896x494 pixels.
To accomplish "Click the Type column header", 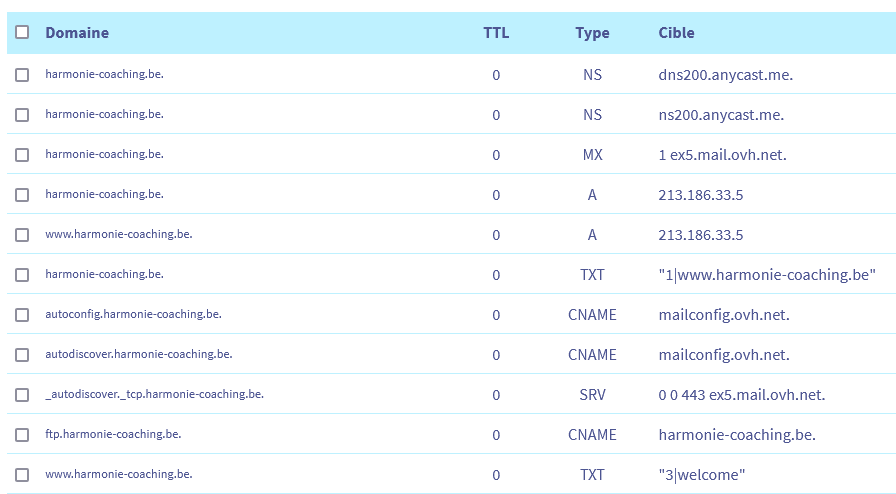I will click(592, 32).
